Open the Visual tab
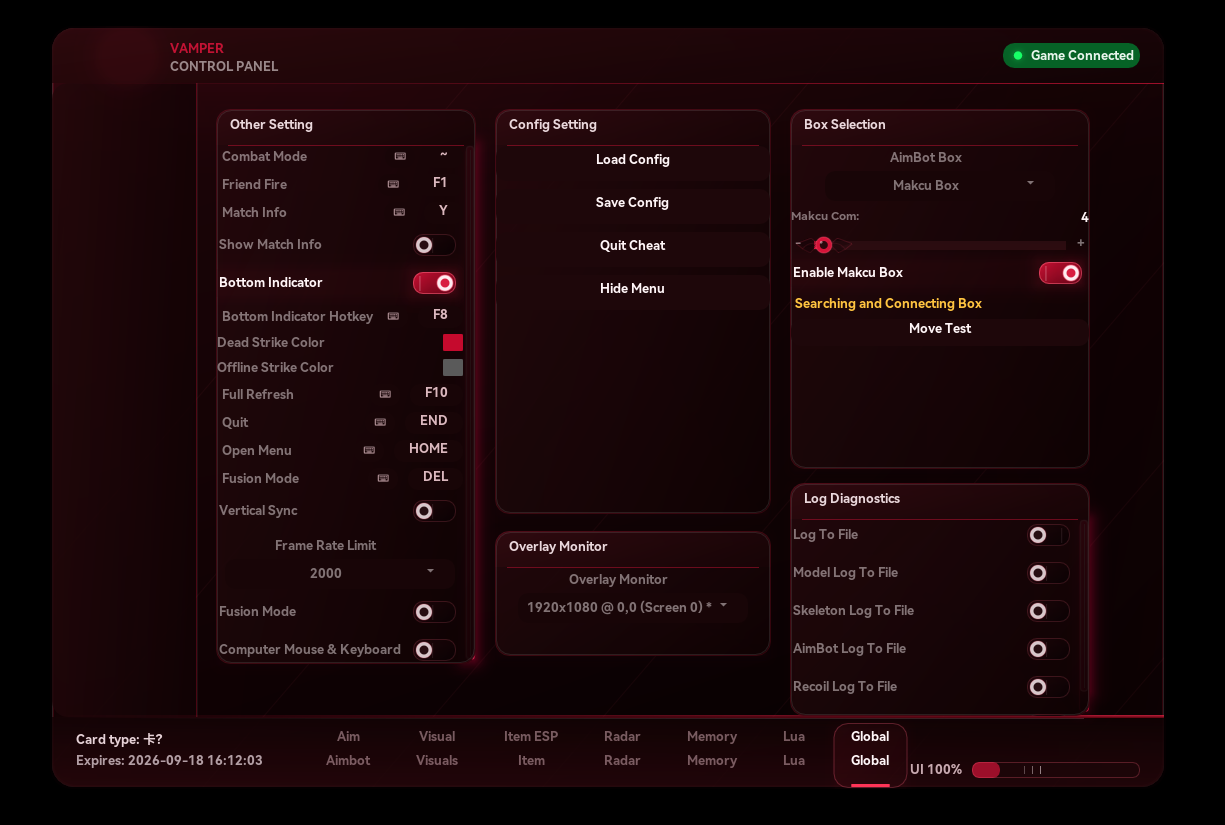The image size is (1225, 825). pyautogui.click(x=437, y=749)
